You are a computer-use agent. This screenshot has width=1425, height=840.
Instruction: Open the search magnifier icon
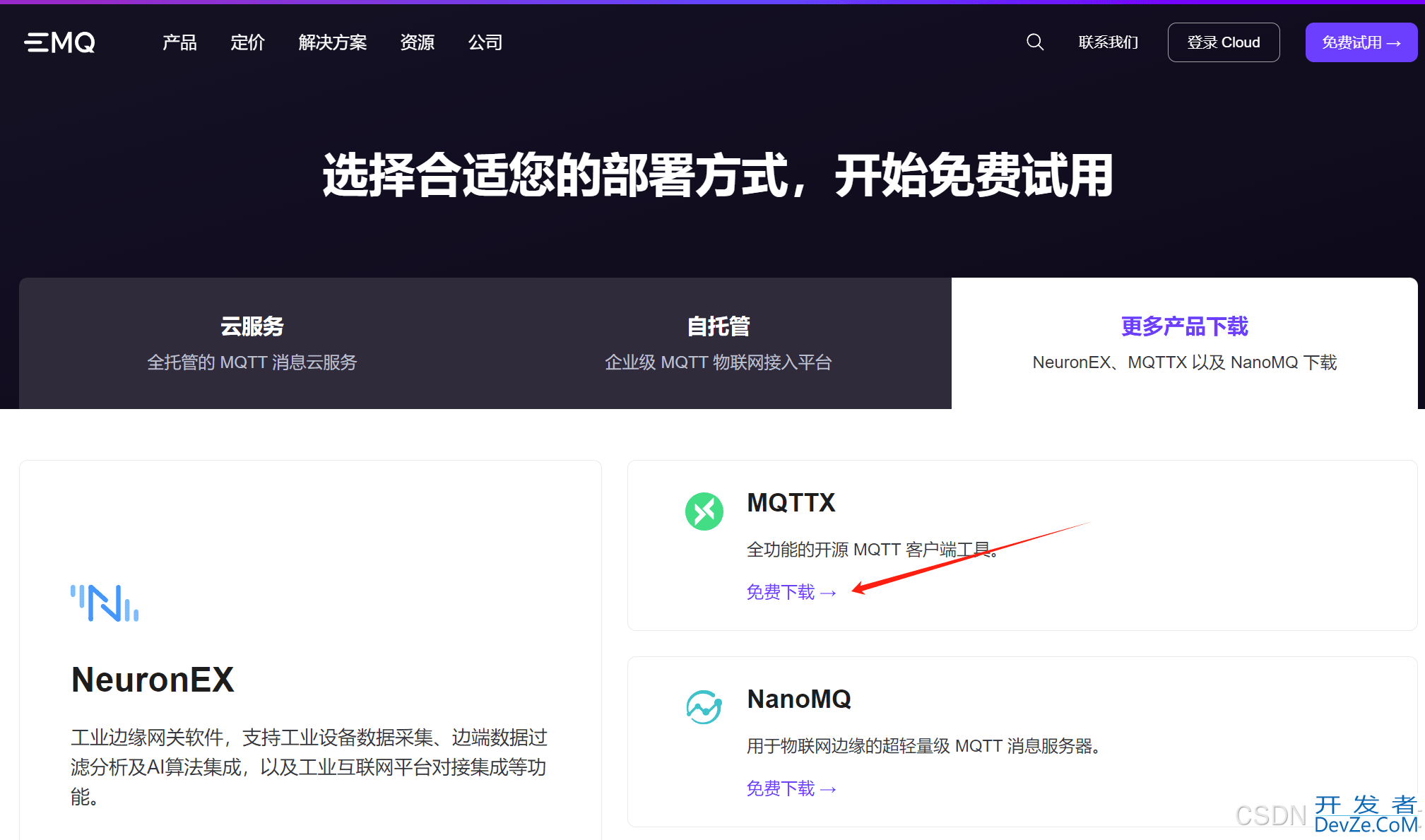1034,42
